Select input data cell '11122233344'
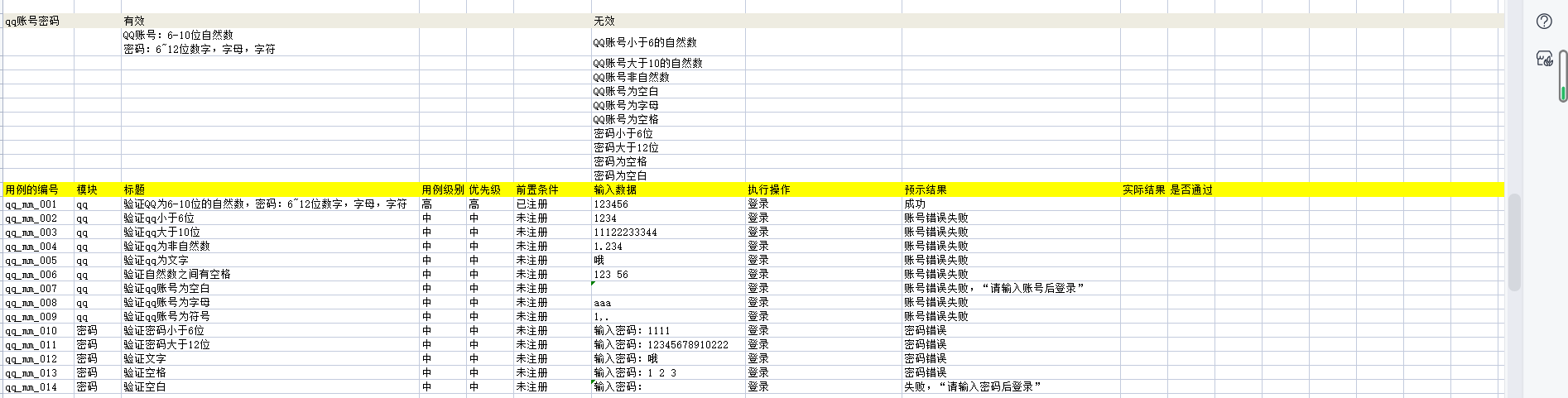 (668, 232)
